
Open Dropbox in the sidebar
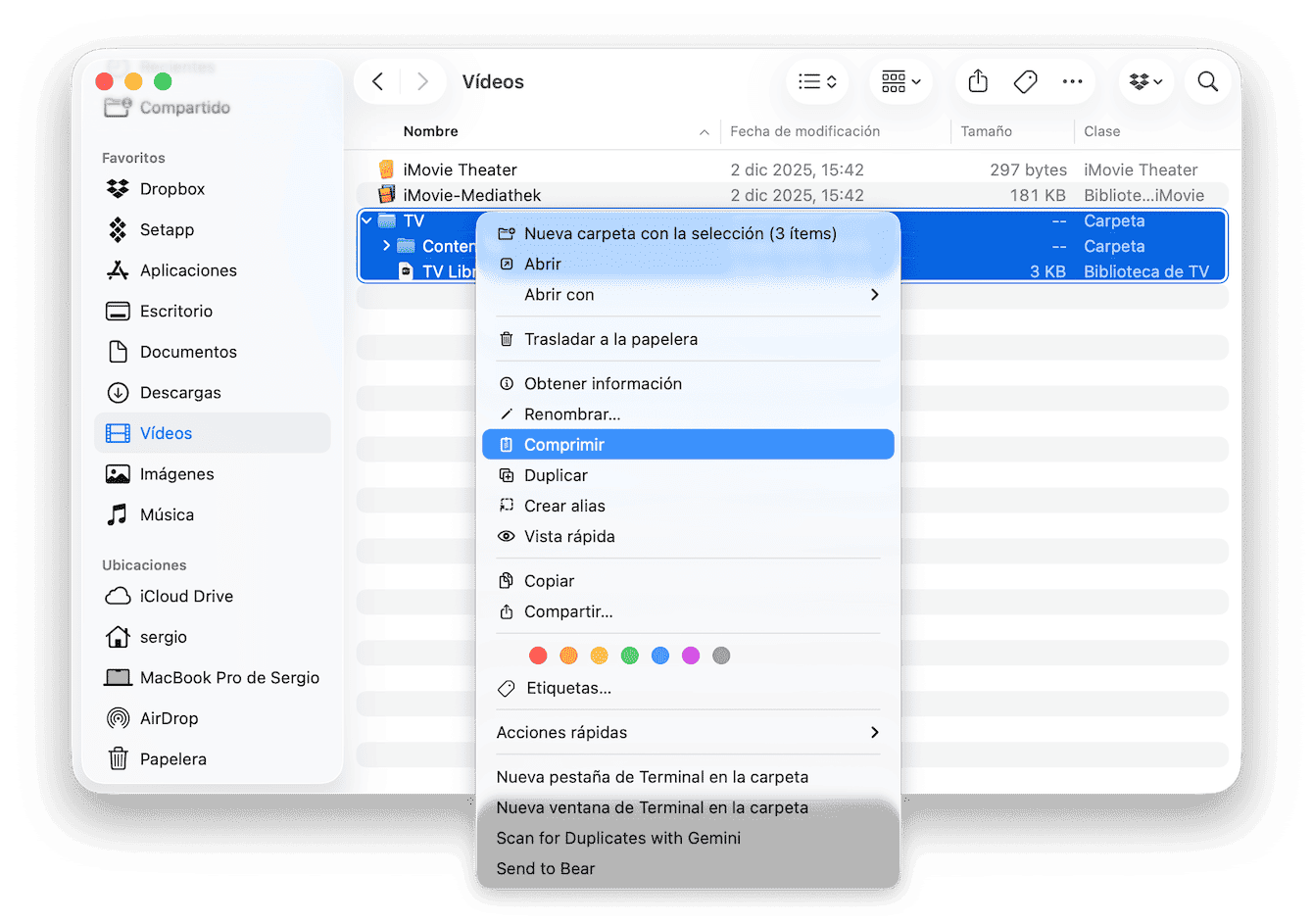213,189
